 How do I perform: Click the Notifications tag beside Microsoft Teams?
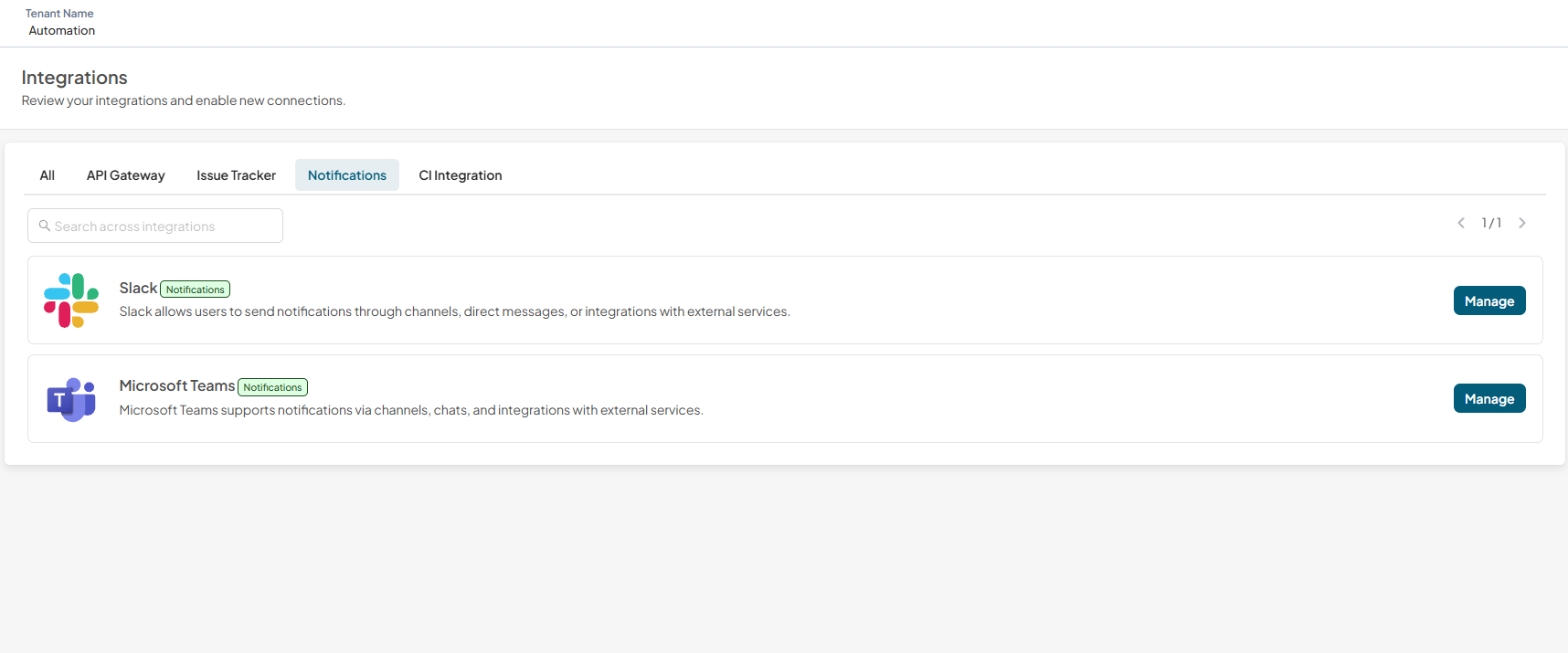pos(272,387)
